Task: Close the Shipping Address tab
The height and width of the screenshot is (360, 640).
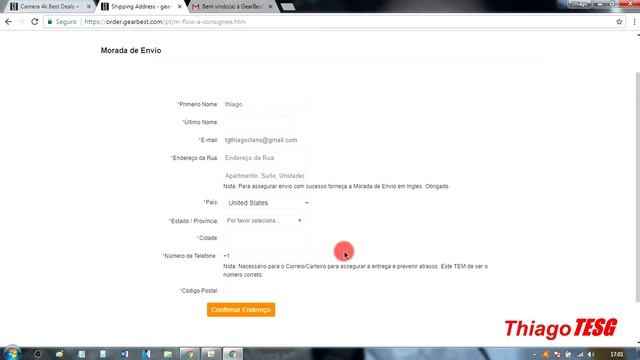Action: (x=180, y=7)
